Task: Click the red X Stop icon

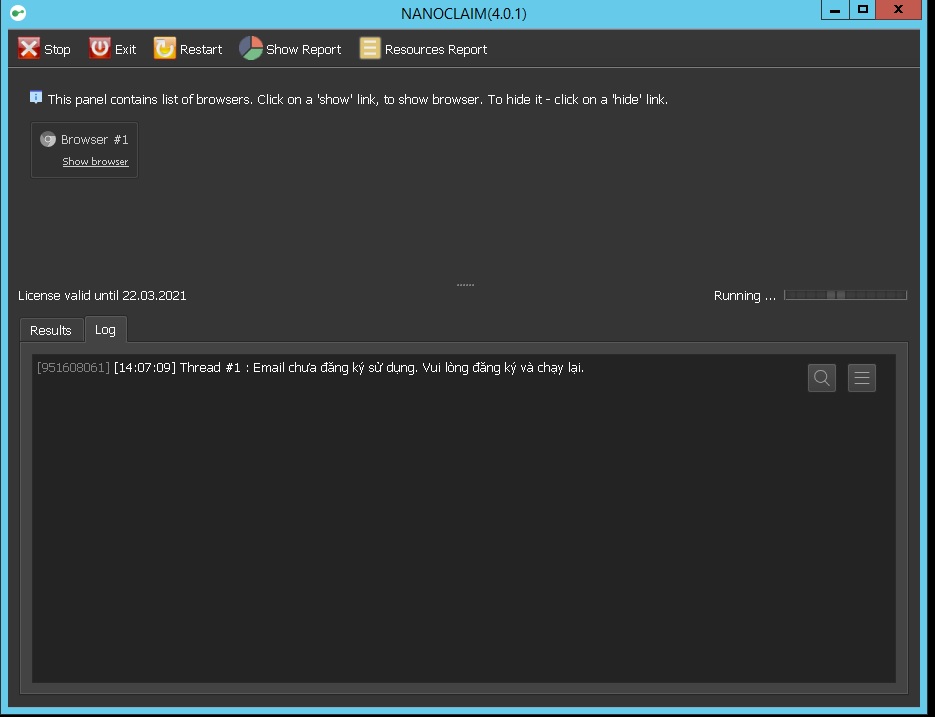Action: pyautogui.click(x=29, y=48)
